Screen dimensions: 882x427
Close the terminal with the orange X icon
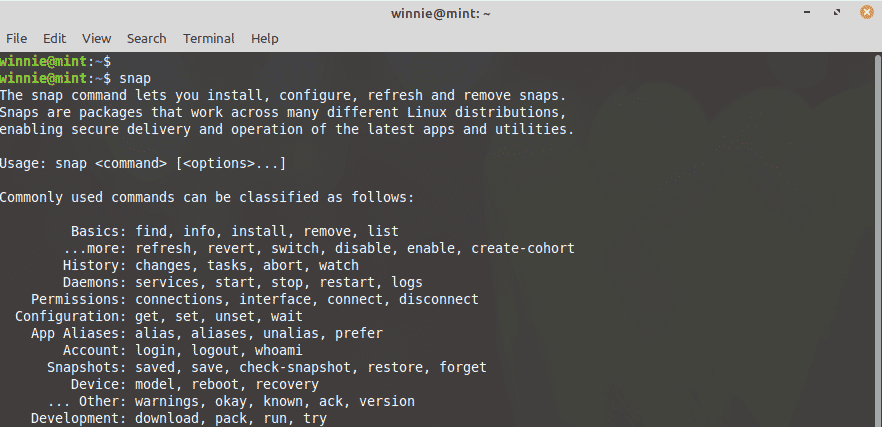(867, 12)
